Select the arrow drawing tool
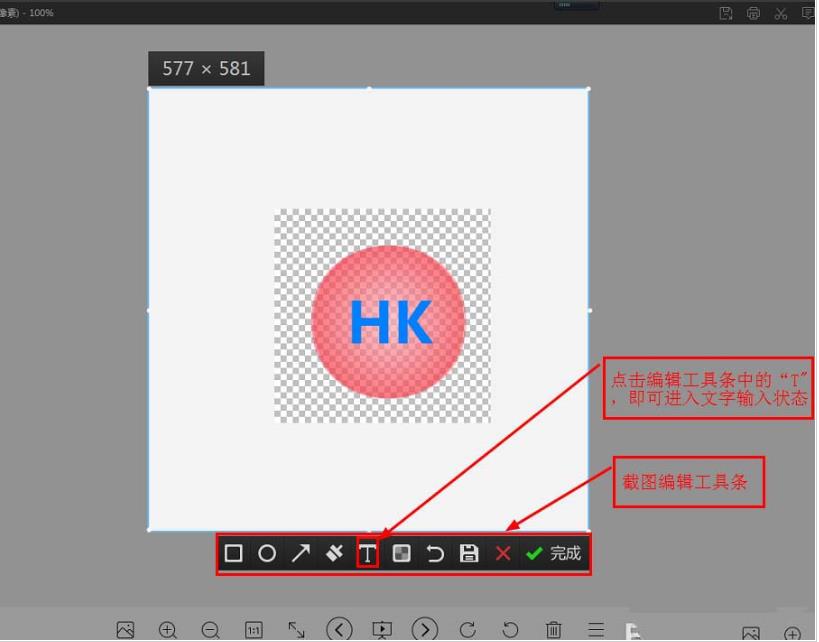This screenshot has height=642, width=819. click(x=300, y=553)
